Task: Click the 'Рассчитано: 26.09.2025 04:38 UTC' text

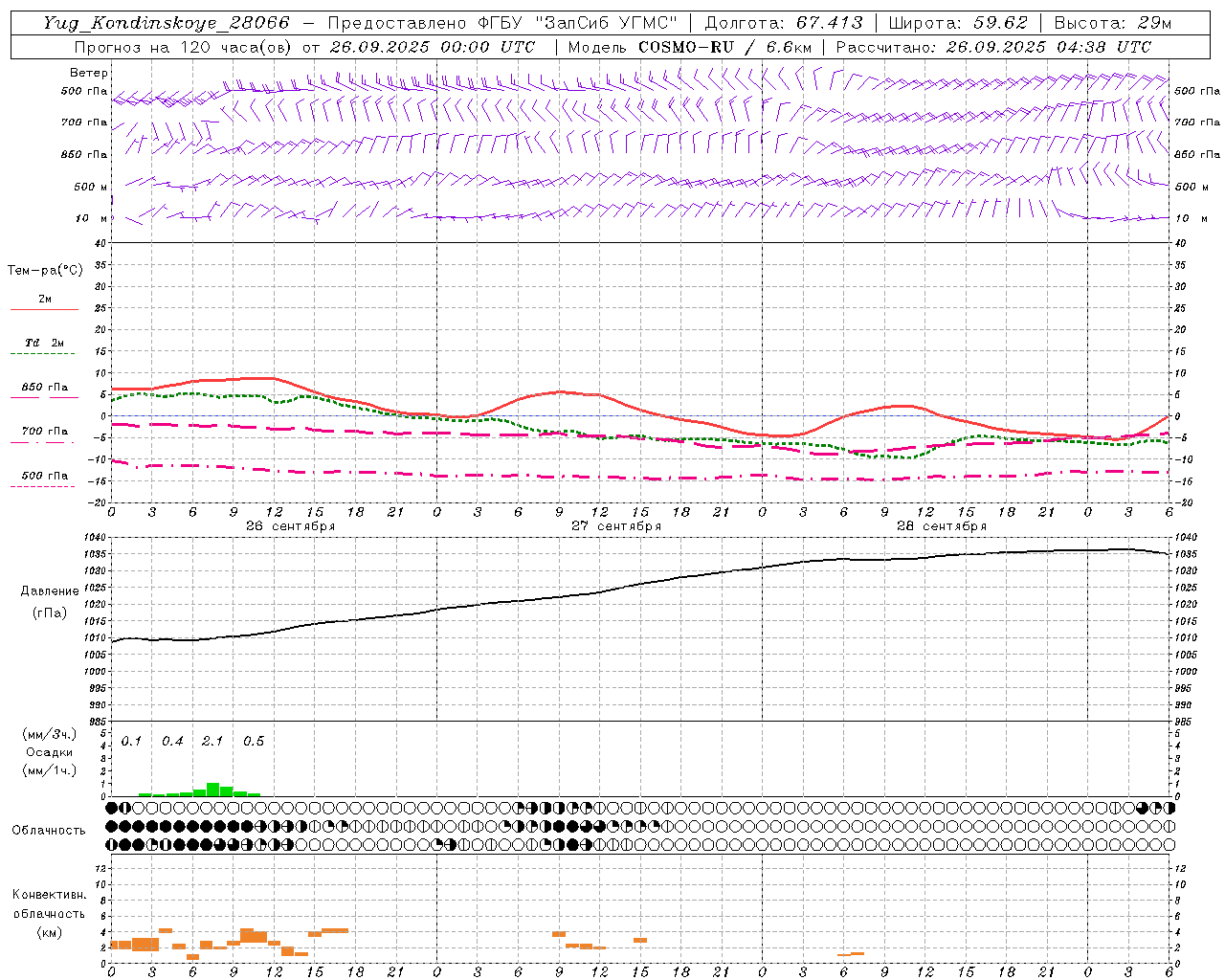Action: coord(993,47)
